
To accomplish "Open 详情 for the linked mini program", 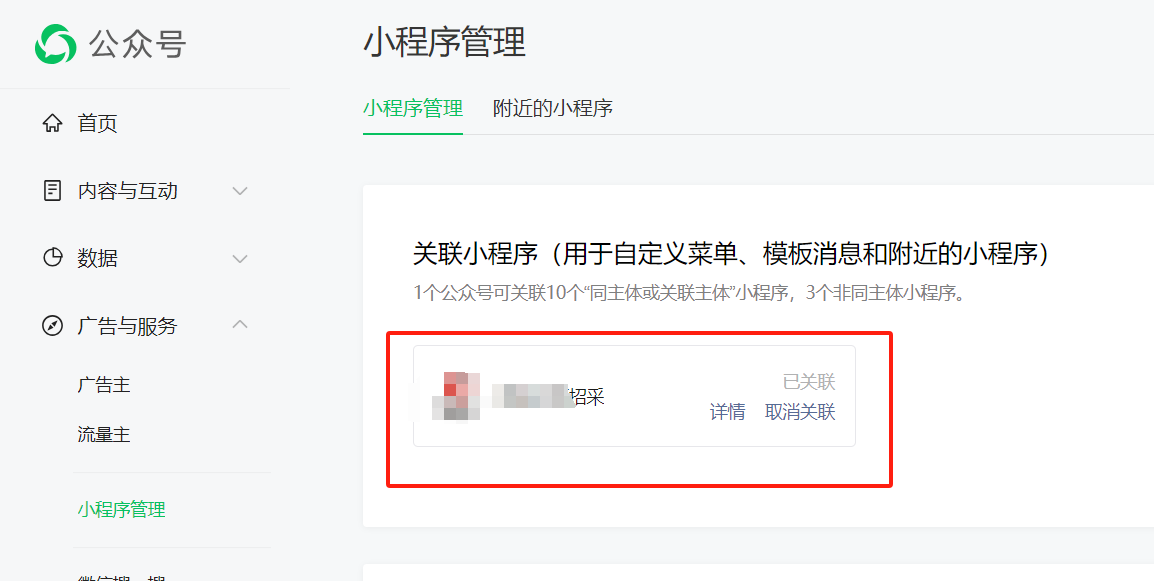I will pyautogui.click(x=727, y=412).
